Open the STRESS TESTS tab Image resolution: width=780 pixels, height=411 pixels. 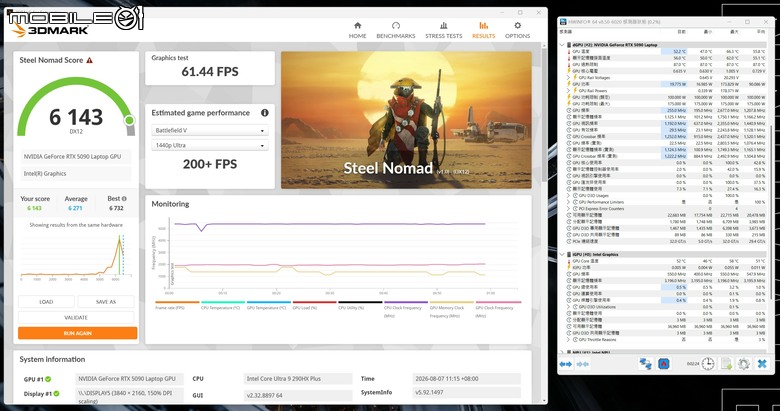click(x=443, y=30)
